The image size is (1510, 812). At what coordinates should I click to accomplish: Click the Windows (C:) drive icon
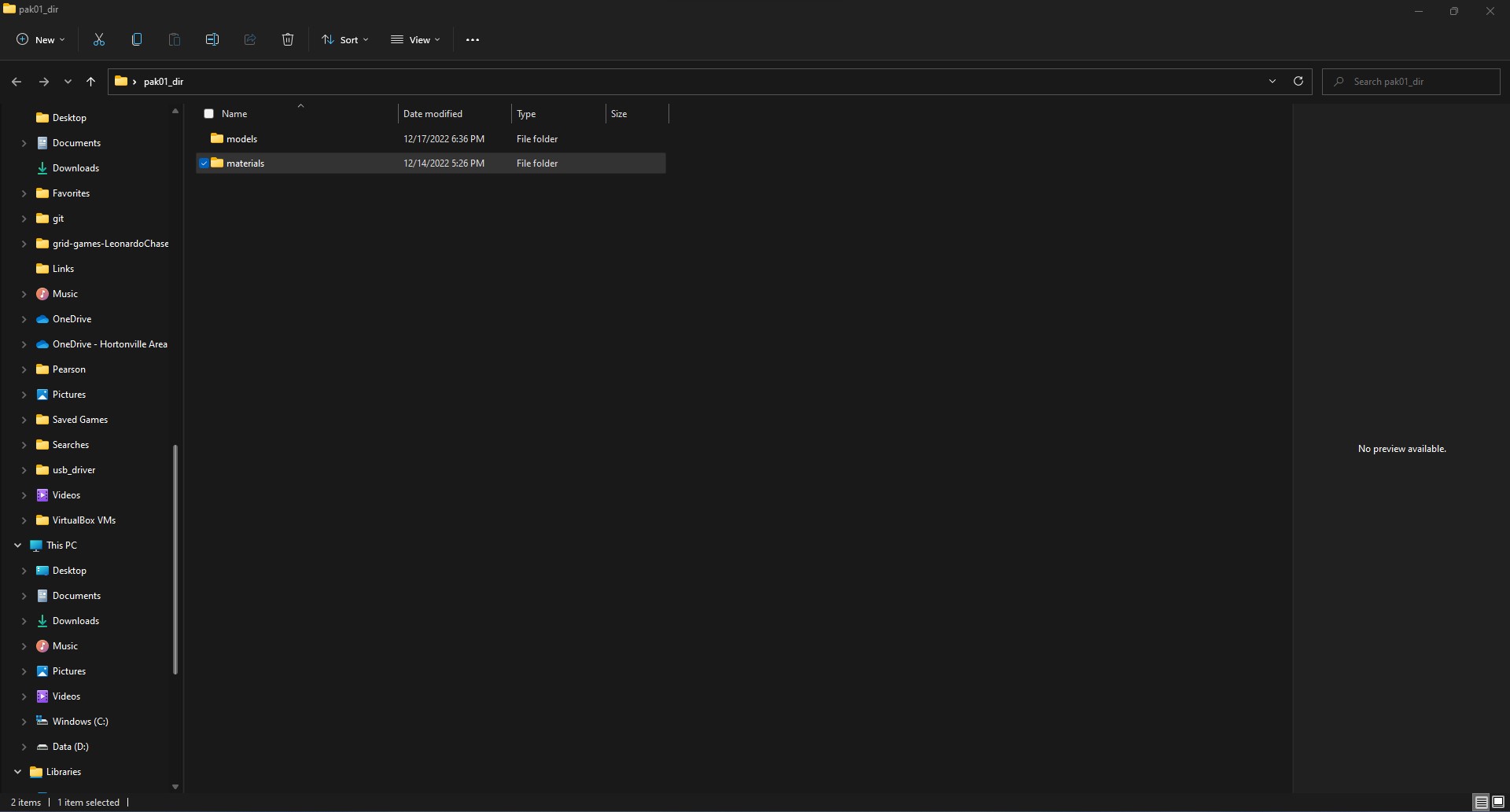pos(42,722)
